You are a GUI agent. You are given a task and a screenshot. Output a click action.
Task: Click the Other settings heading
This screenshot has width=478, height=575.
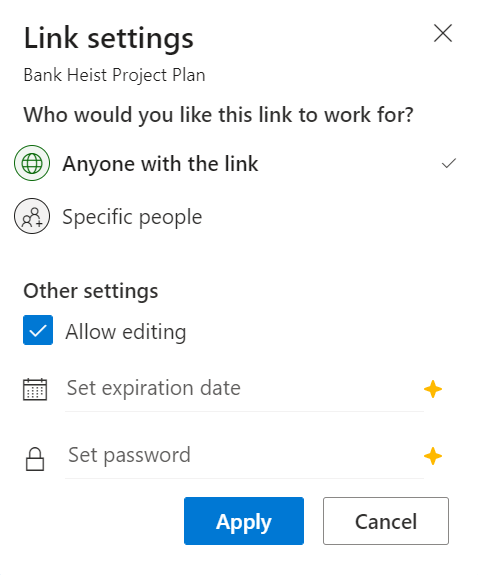[x=91, y=291]
